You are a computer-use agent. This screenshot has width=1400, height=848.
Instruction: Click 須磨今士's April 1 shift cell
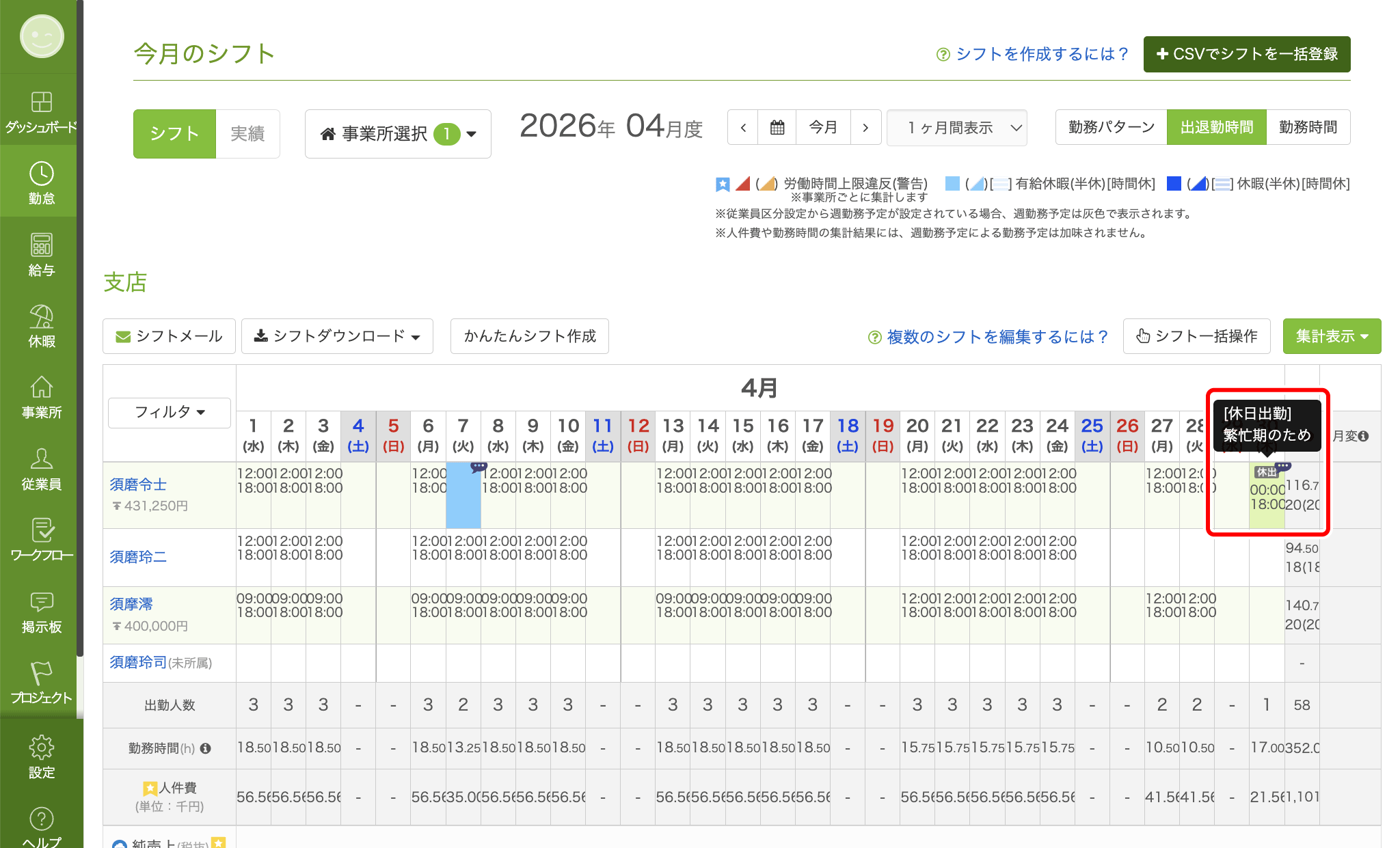254,495
